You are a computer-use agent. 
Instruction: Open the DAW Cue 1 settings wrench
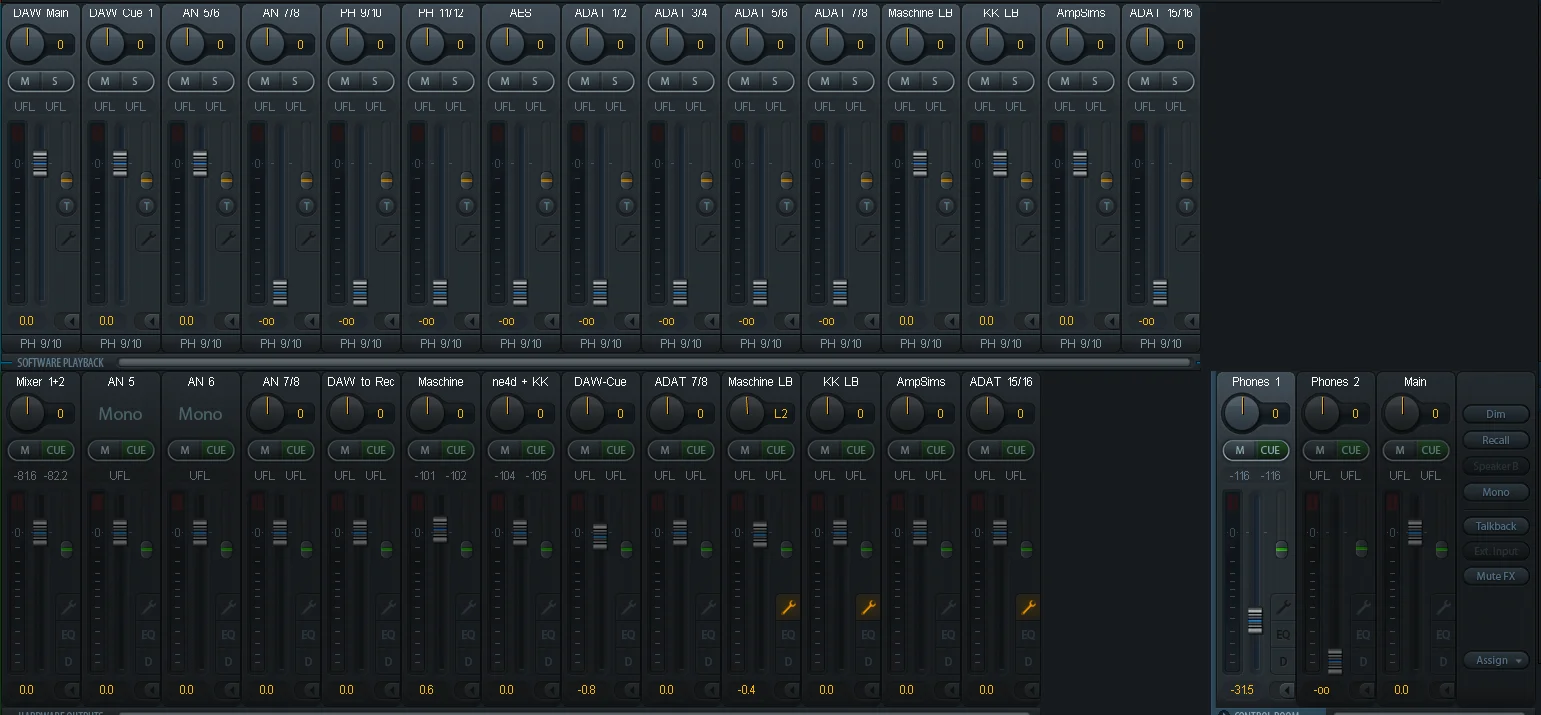point(147,238)
